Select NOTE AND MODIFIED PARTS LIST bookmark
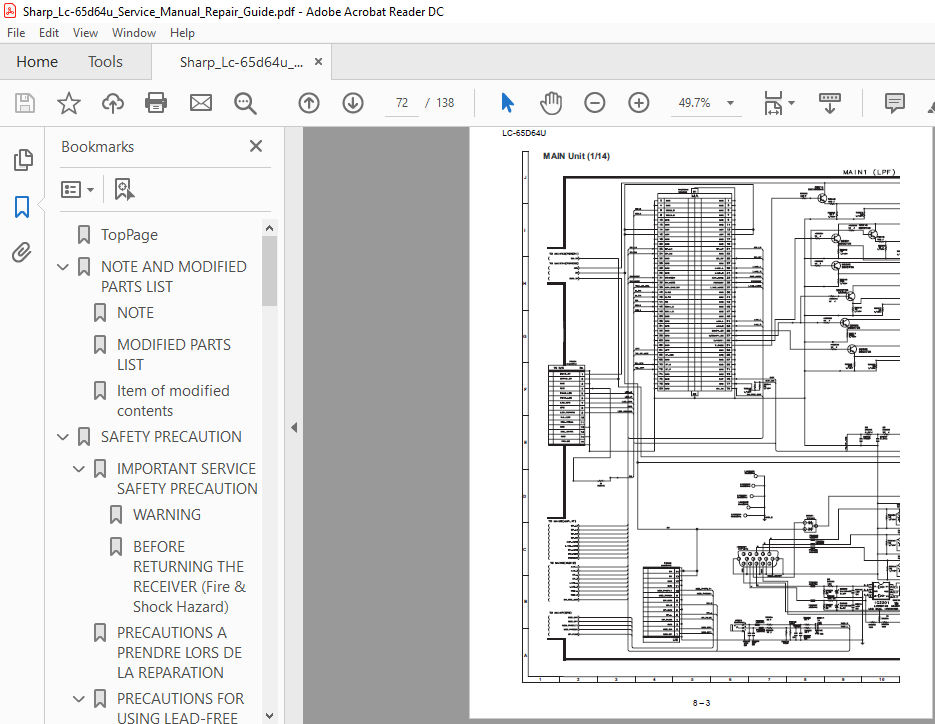 point(174,277)
